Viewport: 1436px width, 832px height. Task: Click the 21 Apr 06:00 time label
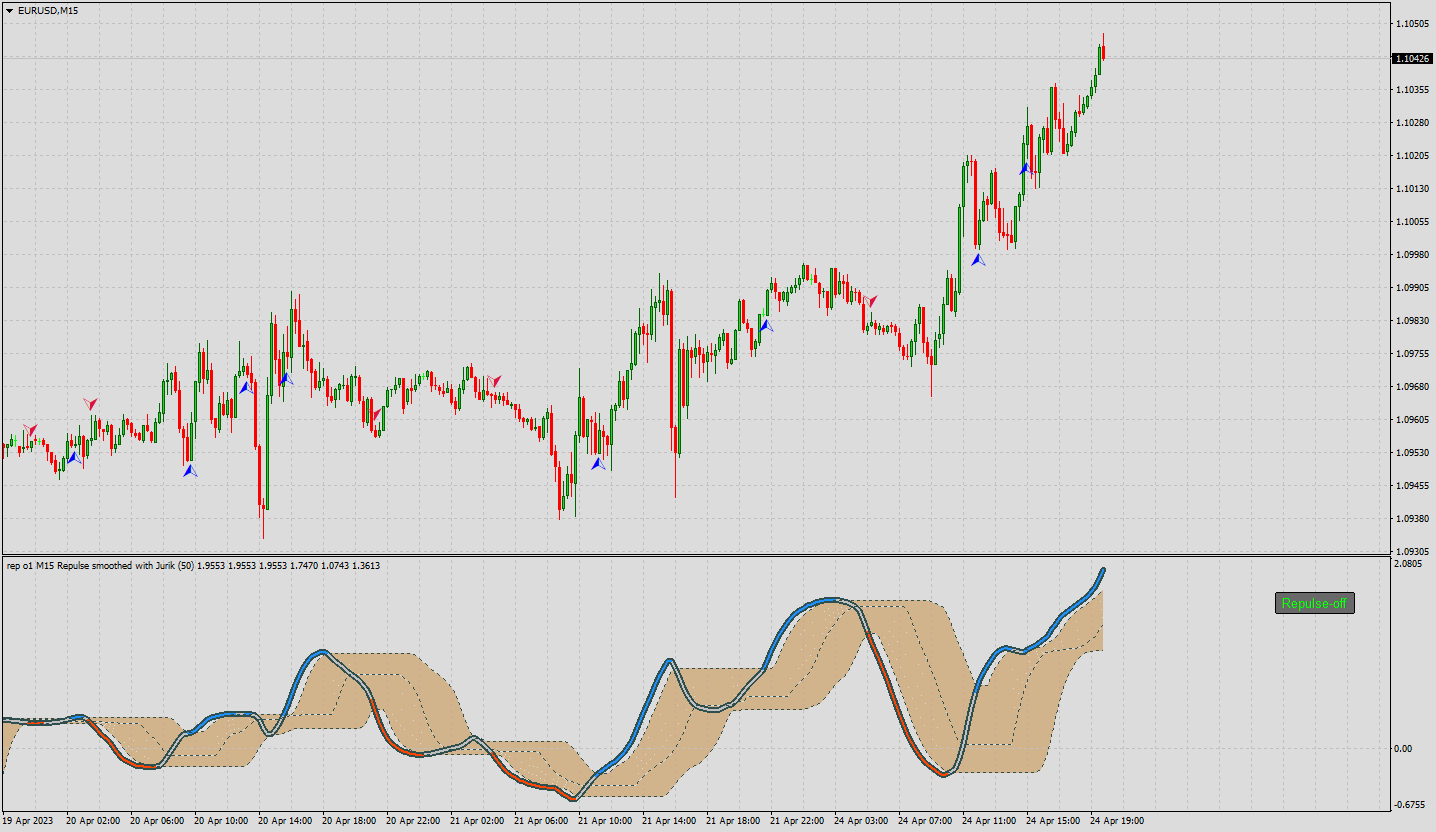[543, 821]
